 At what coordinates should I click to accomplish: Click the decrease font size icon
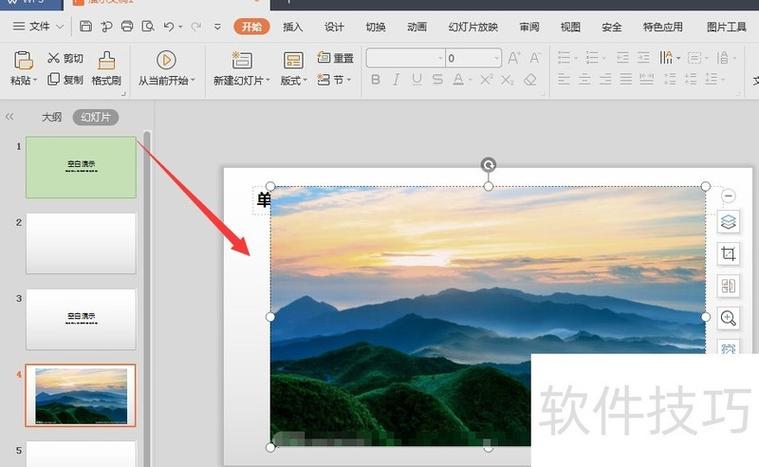534,58
